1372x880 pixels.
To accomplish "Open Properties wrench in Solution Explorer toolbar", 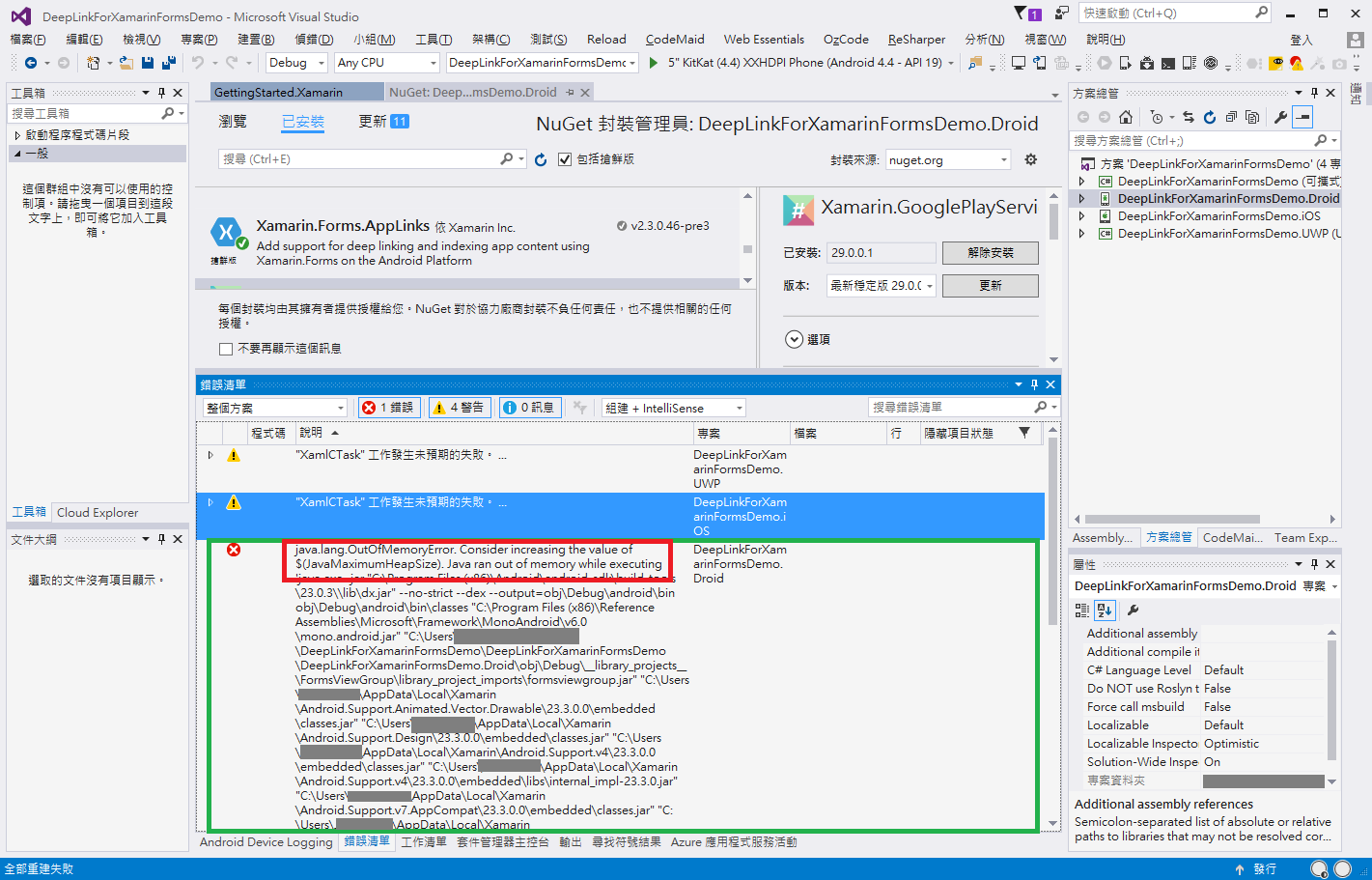I will [1280, 117].
